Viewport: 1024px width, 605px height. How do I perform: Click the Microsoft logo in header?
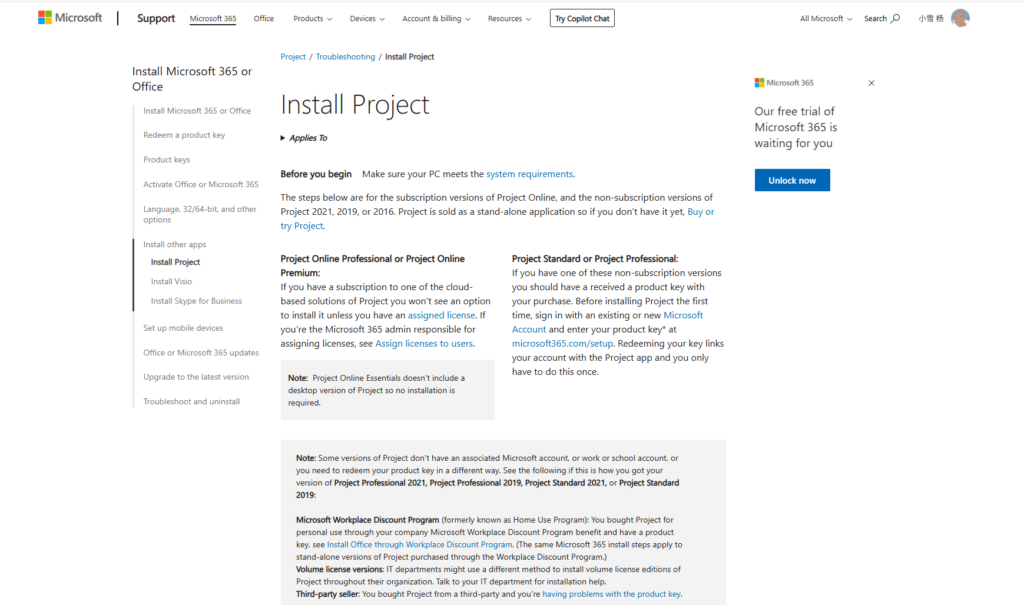tap(70, 18)
